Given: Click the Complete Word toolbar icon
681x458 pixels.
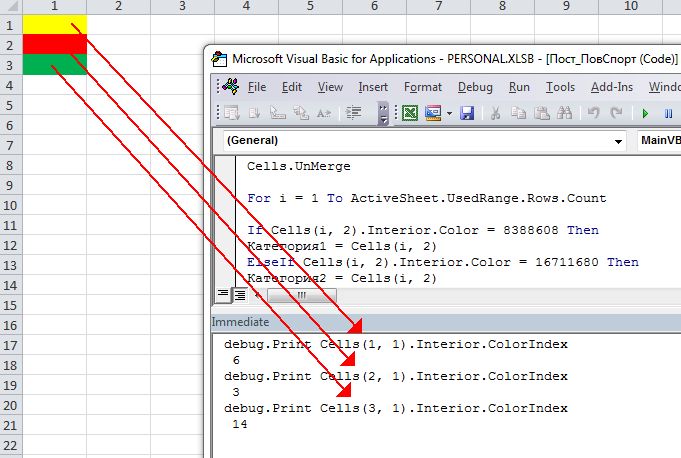Looking at the screenshot, I should click(324, 113).
